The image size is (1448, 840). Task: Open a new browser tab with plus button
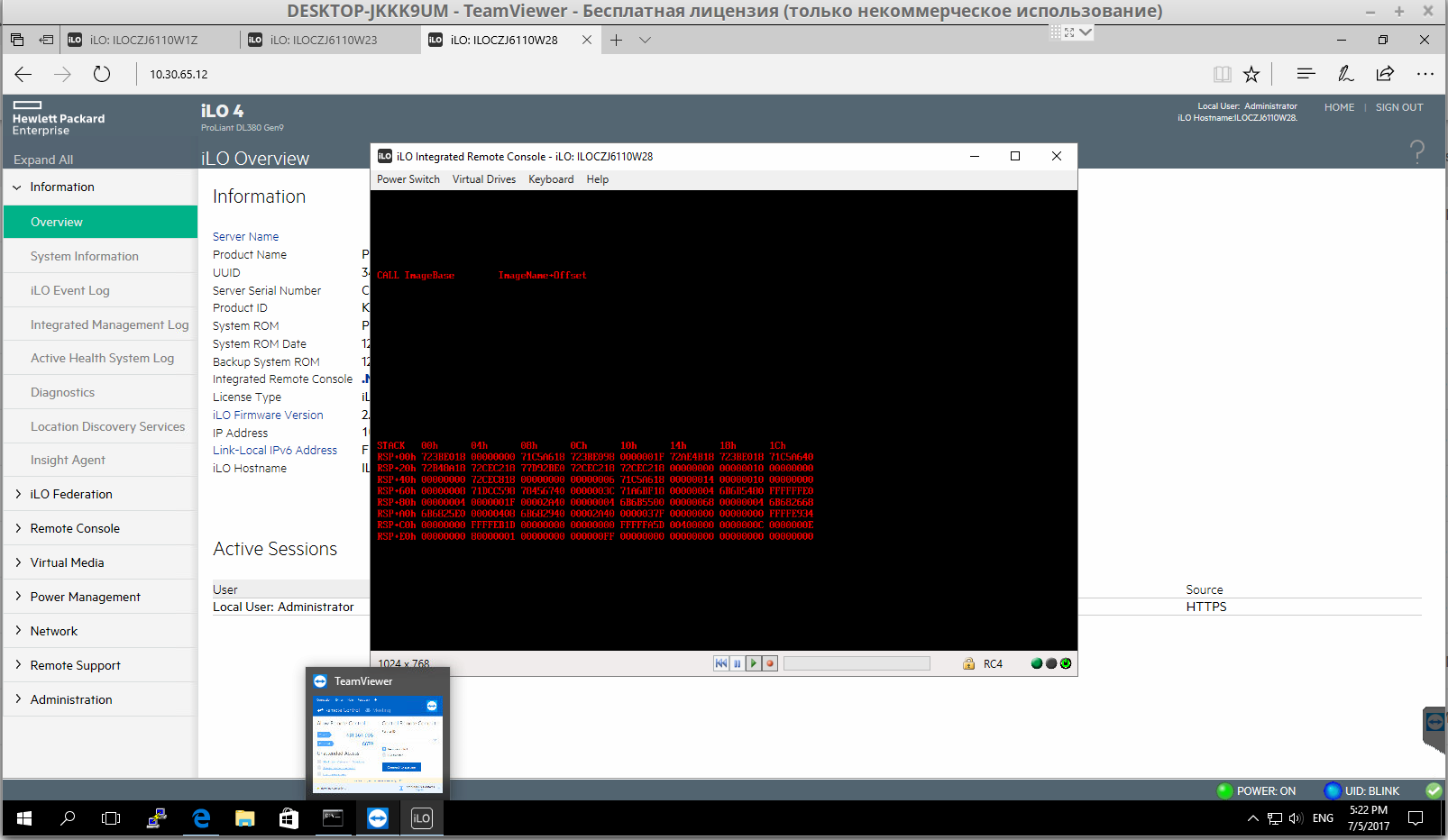617,40
